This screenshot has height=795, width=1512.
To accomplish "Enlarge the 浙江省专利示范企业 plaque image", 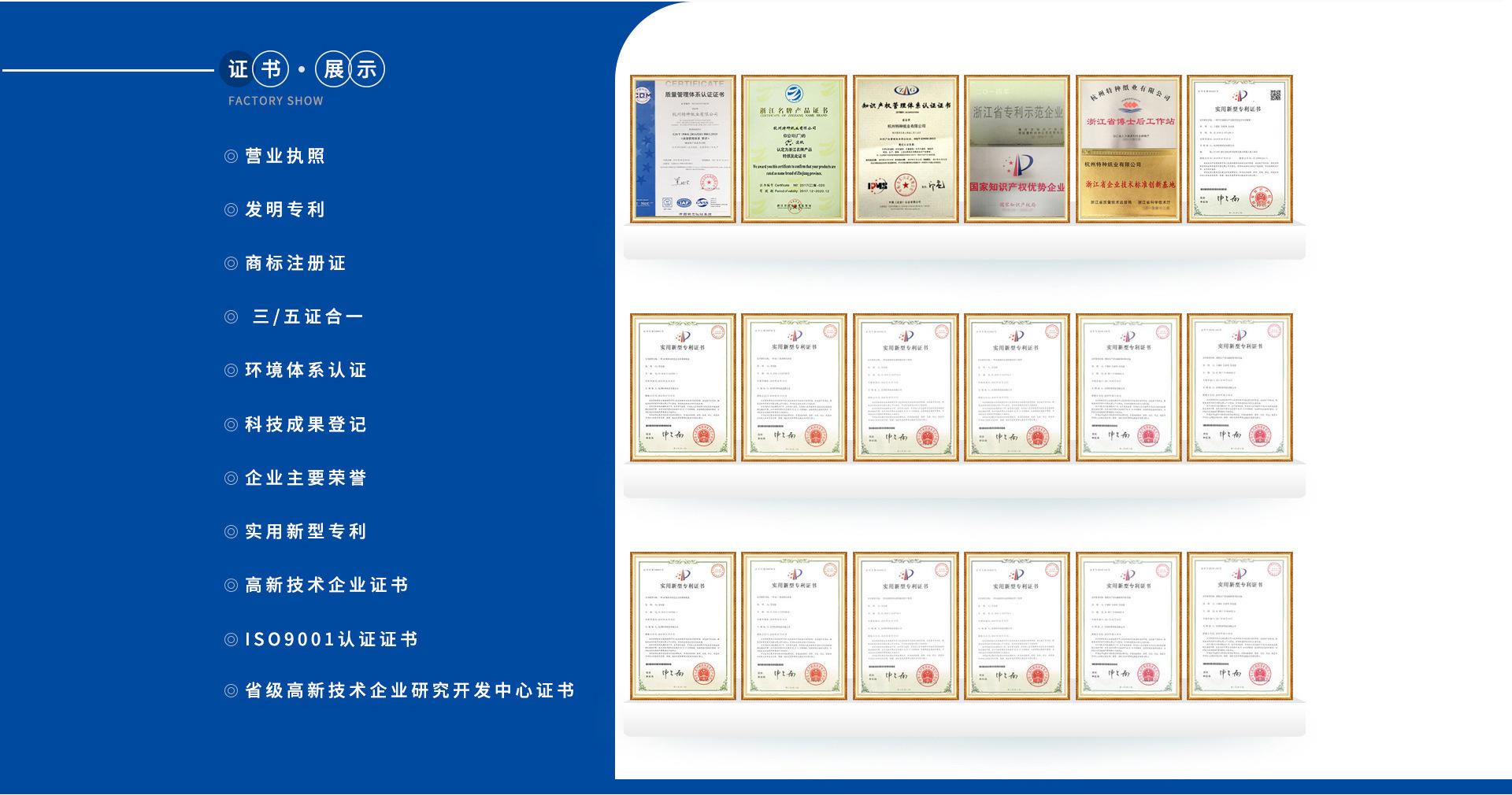I will coord(1017,149).
